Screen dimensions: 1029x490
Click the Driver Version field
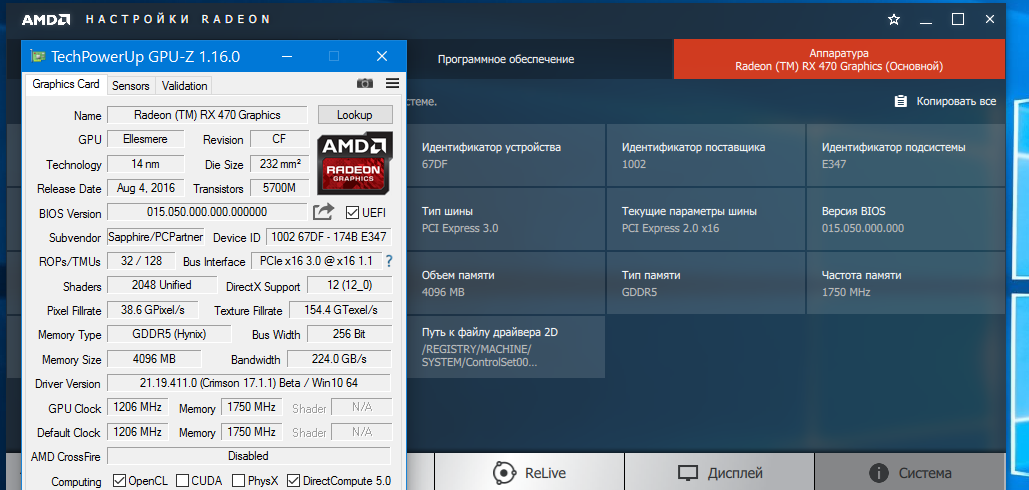tap(249, 382)
